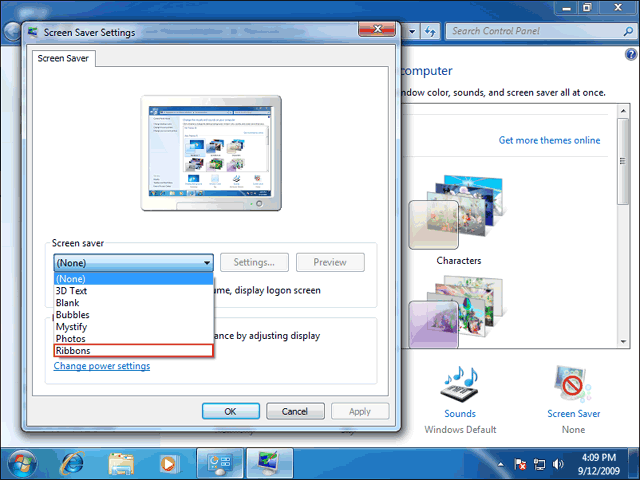640x480 pixels.
Task: Launch Windows Media Player from taskbar
Action: pos(169,464)
